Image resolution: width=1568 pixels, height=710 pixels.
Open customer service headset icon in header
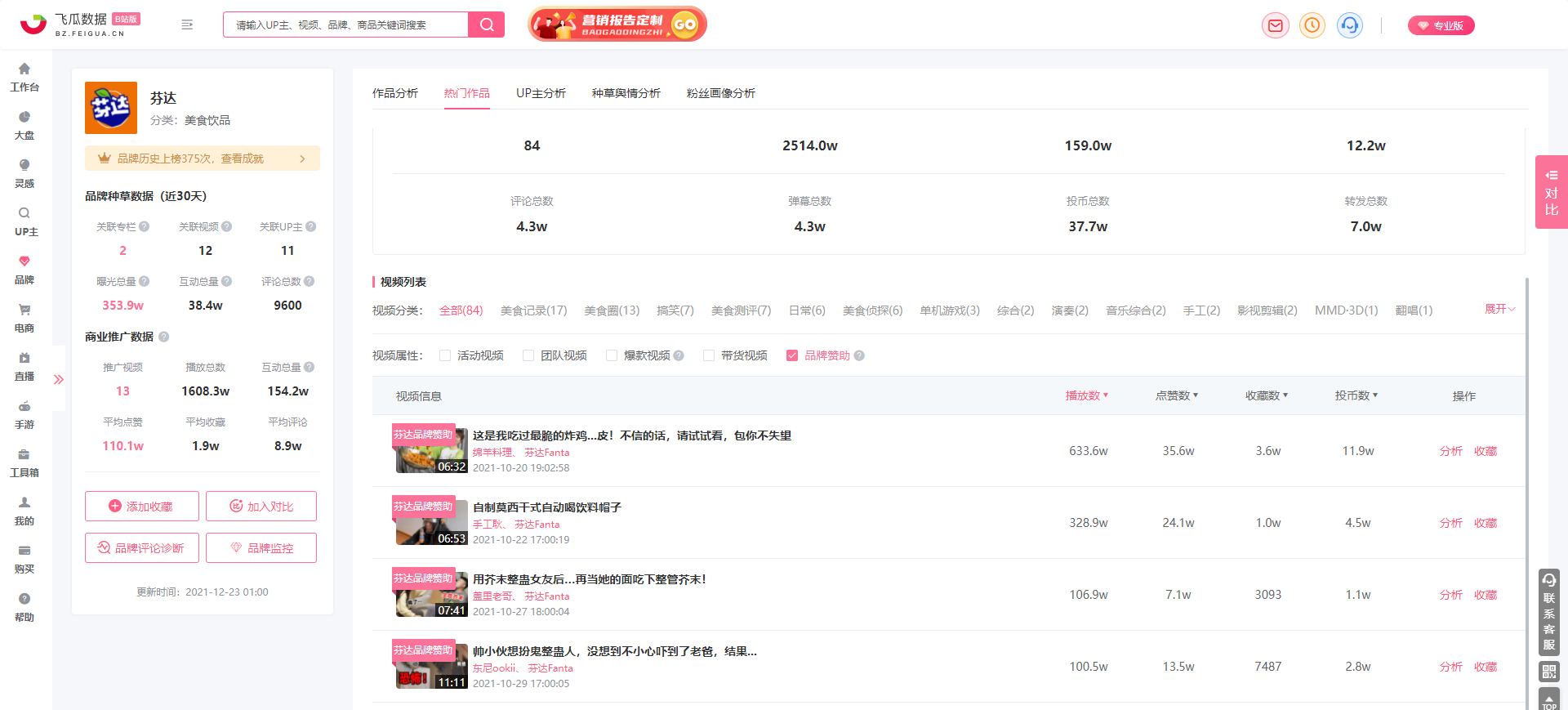[x=1350, y=25]
